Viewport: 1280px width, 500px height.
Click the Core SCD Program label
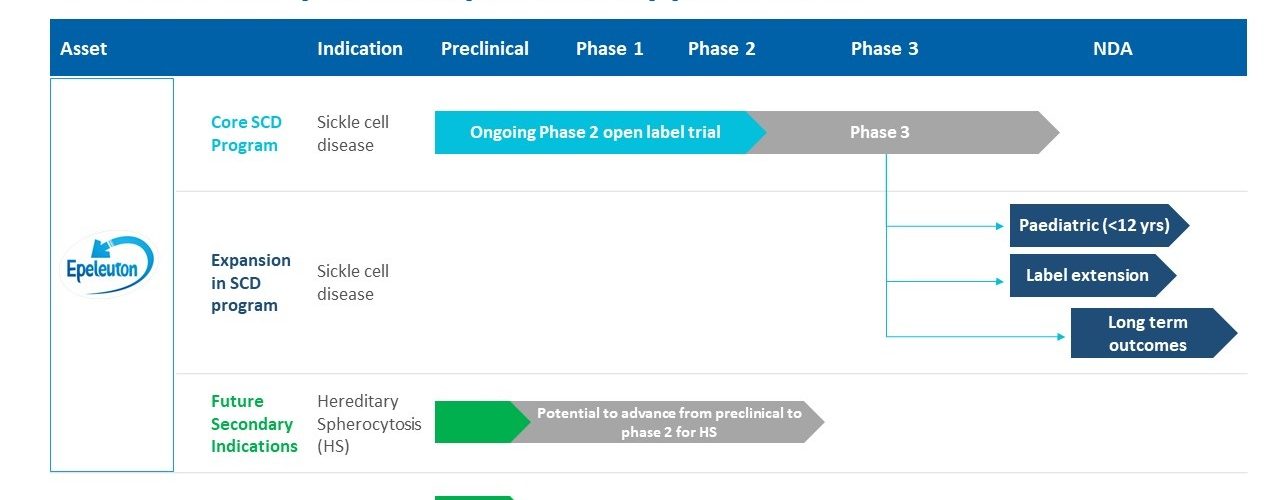click(246, 133)
